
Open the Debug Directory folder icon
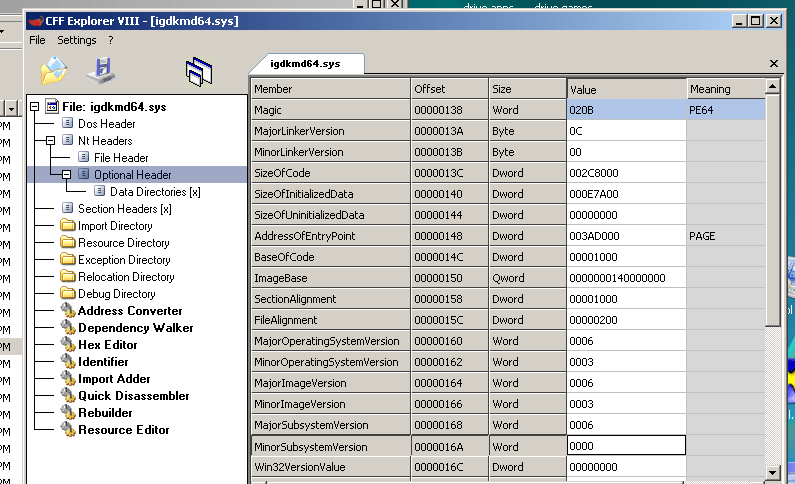click(x=67, y=293)
